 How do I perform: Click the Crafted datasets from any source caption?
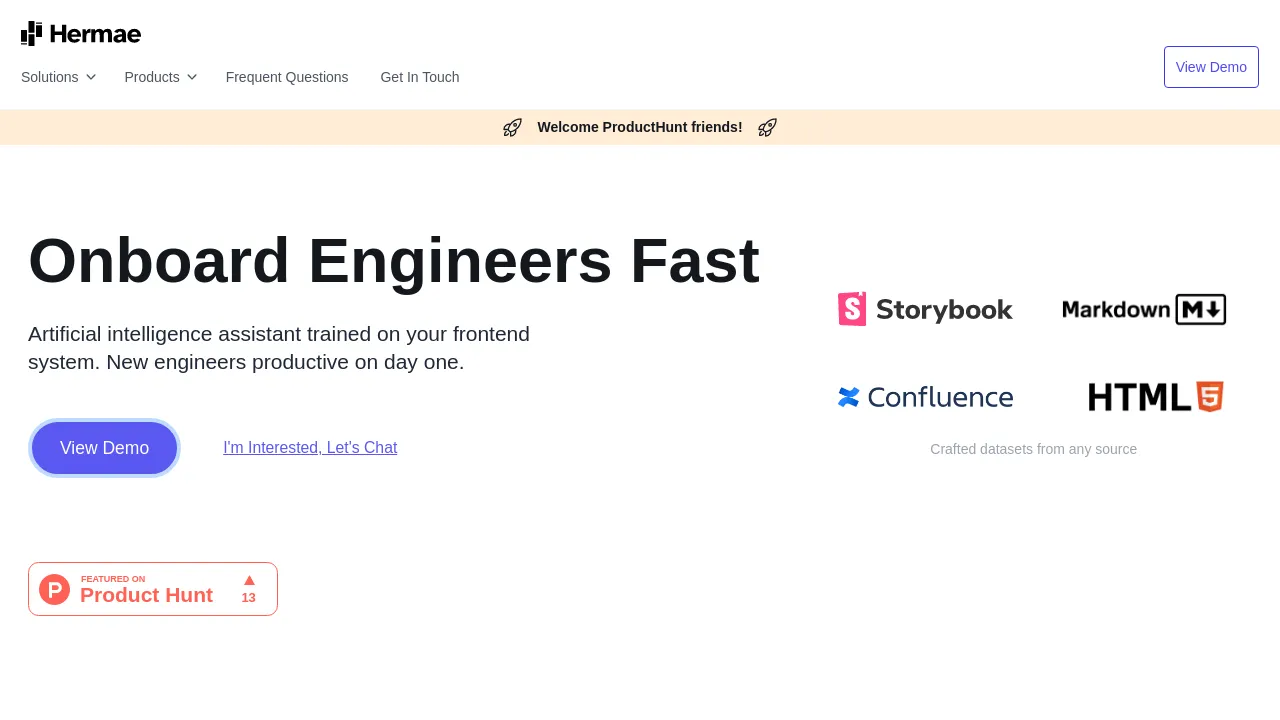pyautogui.click(x=1033, y=449)
